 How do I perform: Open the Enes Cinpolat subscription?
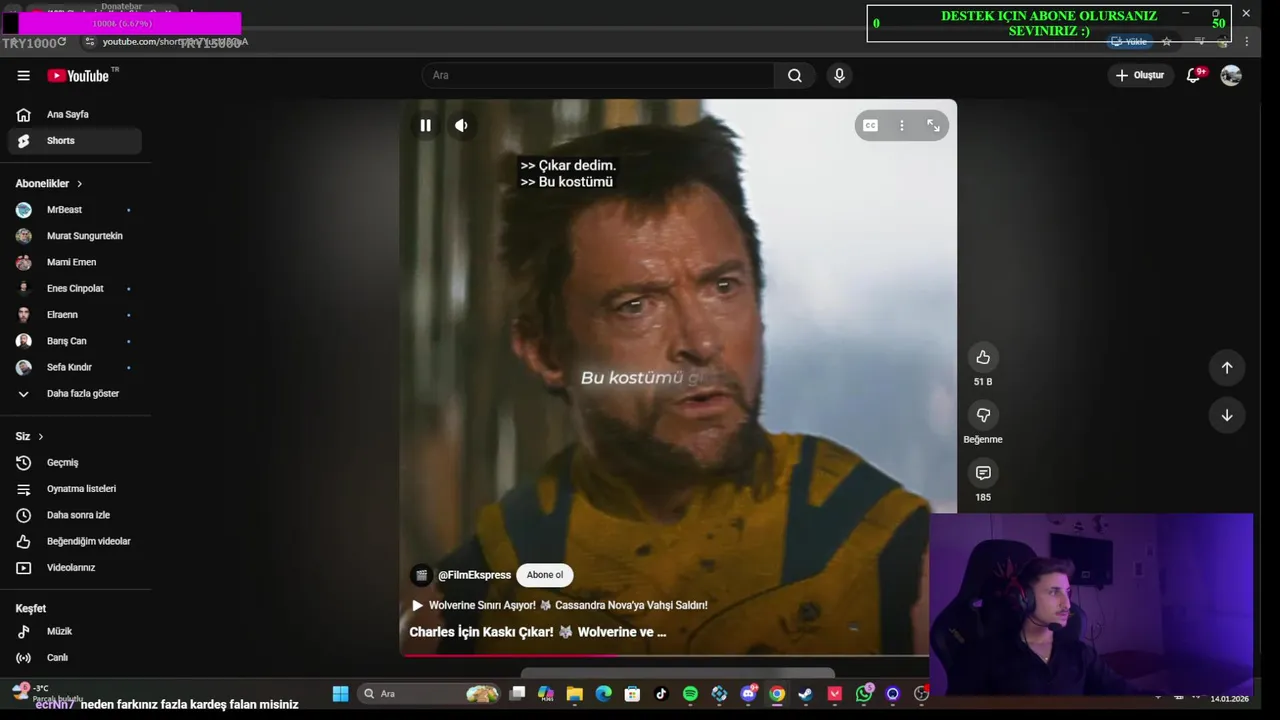click(75, 288)
